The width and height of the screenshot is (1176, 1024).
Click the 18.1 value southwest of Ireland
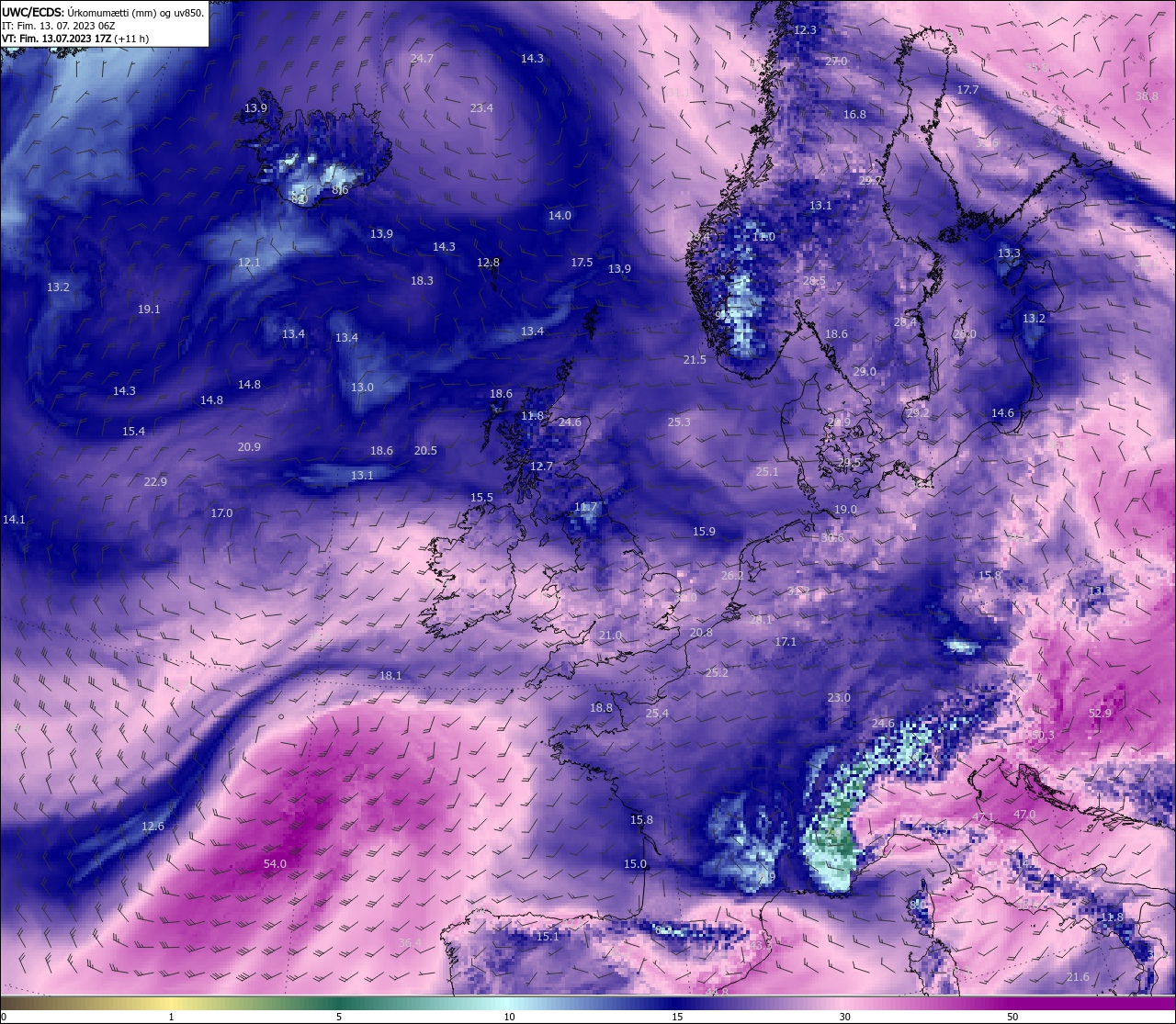390,676
